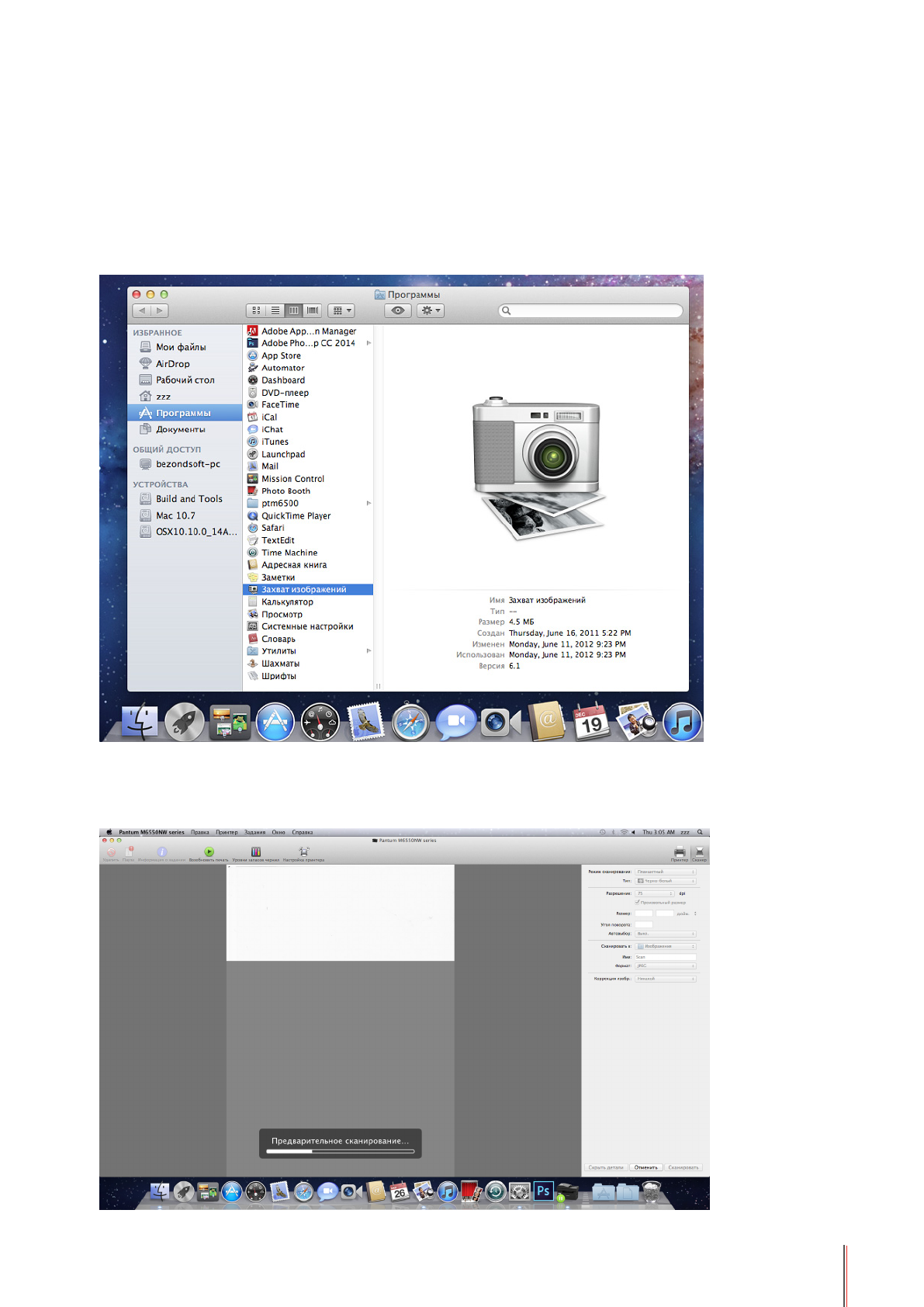
Task: Open the printer setup toolbar icon
Action: (x=303, y=851)
